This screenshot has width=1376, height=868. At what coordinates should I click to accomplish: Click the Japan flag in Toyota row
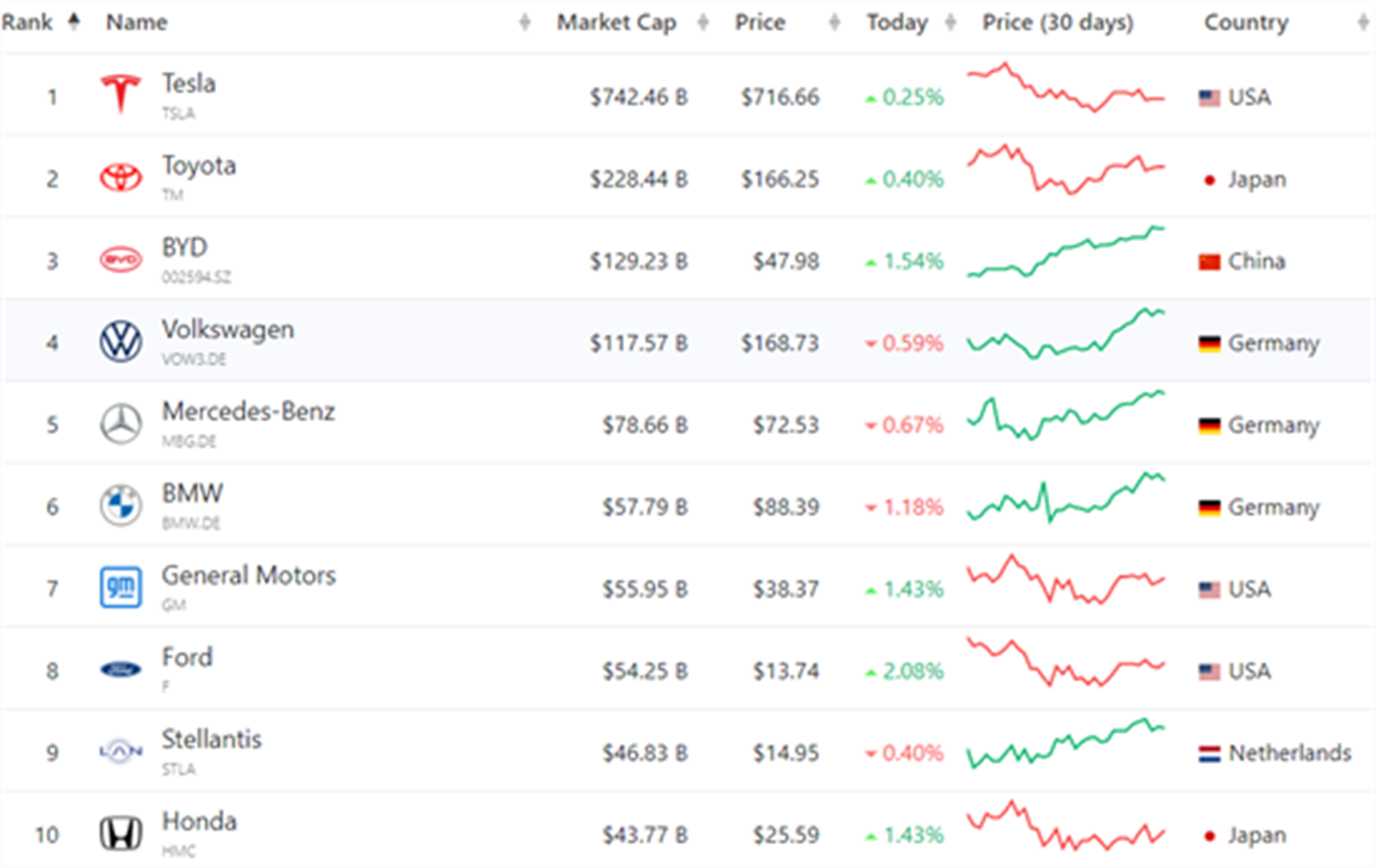[1209, 180]
